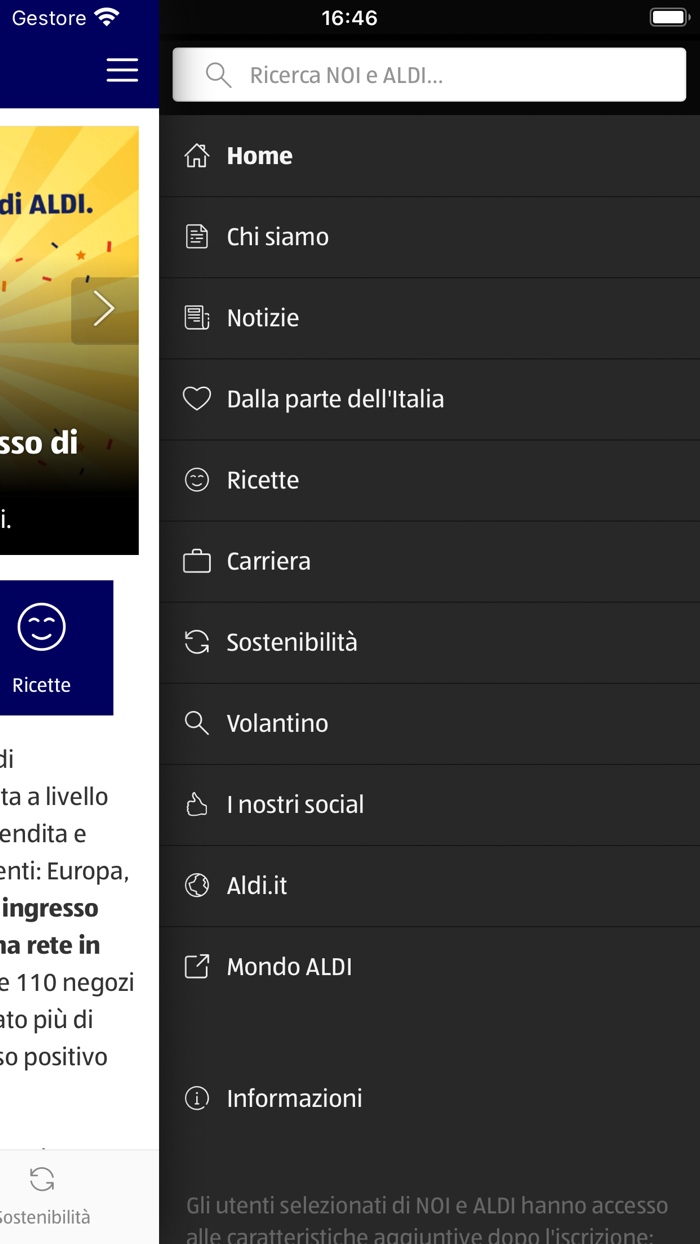The width and height of the screenshot is (700, 1244).
Task: Select Notizie from the side menu
Action: click(430, 318)
